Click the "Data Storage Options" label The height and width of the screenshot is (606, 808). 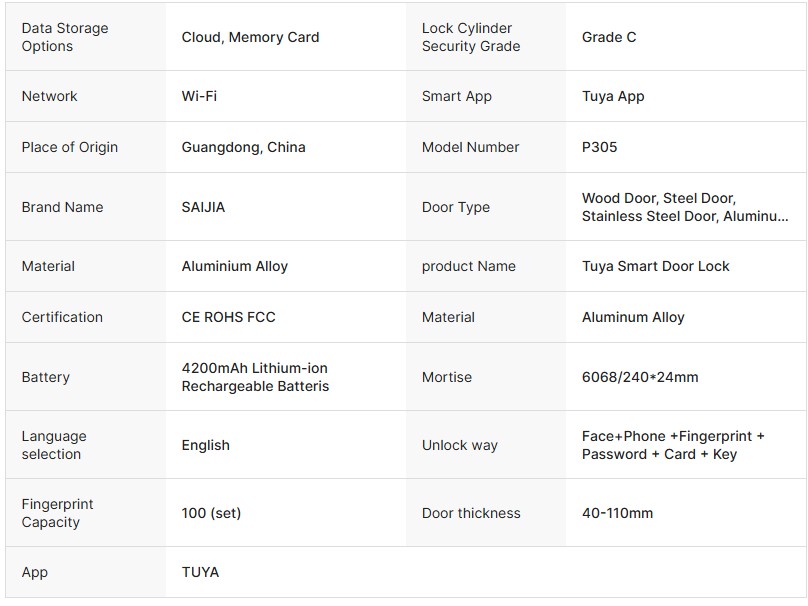pos(65,37)
